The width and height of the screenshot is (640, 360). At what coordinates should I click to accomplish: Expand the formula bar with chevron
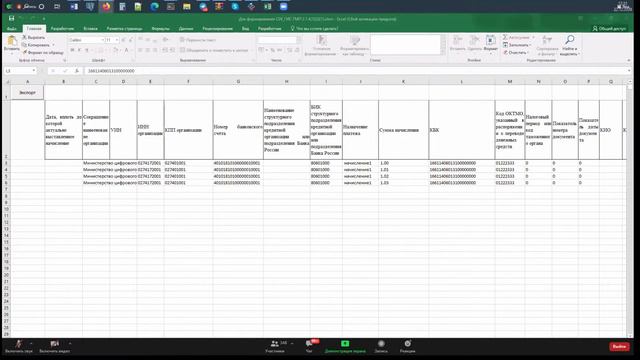(x=629, y=71)
